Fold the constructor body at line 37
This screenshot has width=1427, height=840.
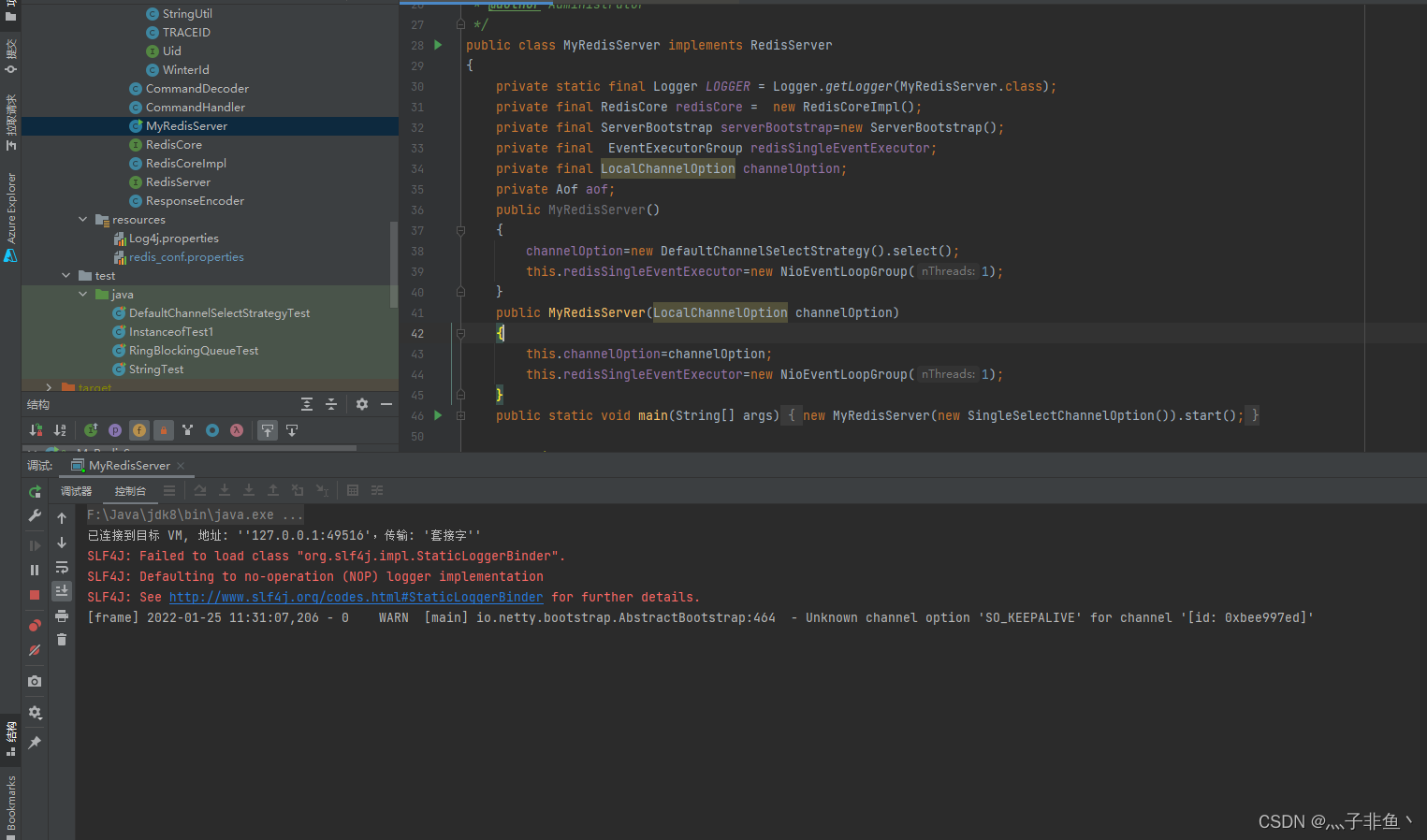click(x=460, y=230)
